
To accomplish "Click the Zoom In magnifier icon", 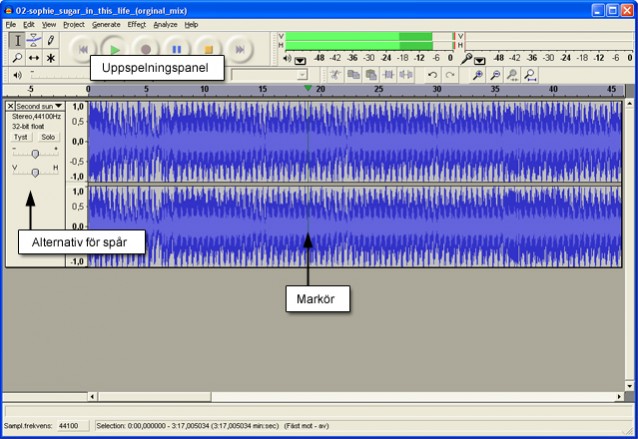I will (x=478, y=75).
